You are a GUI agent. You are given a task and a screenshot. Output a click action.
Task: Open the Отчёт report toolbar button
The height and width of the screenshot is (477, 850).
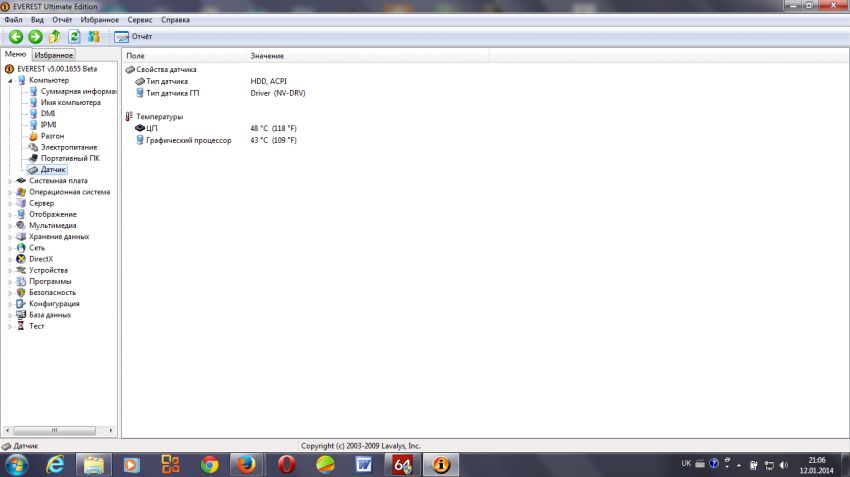pos(133,36)
